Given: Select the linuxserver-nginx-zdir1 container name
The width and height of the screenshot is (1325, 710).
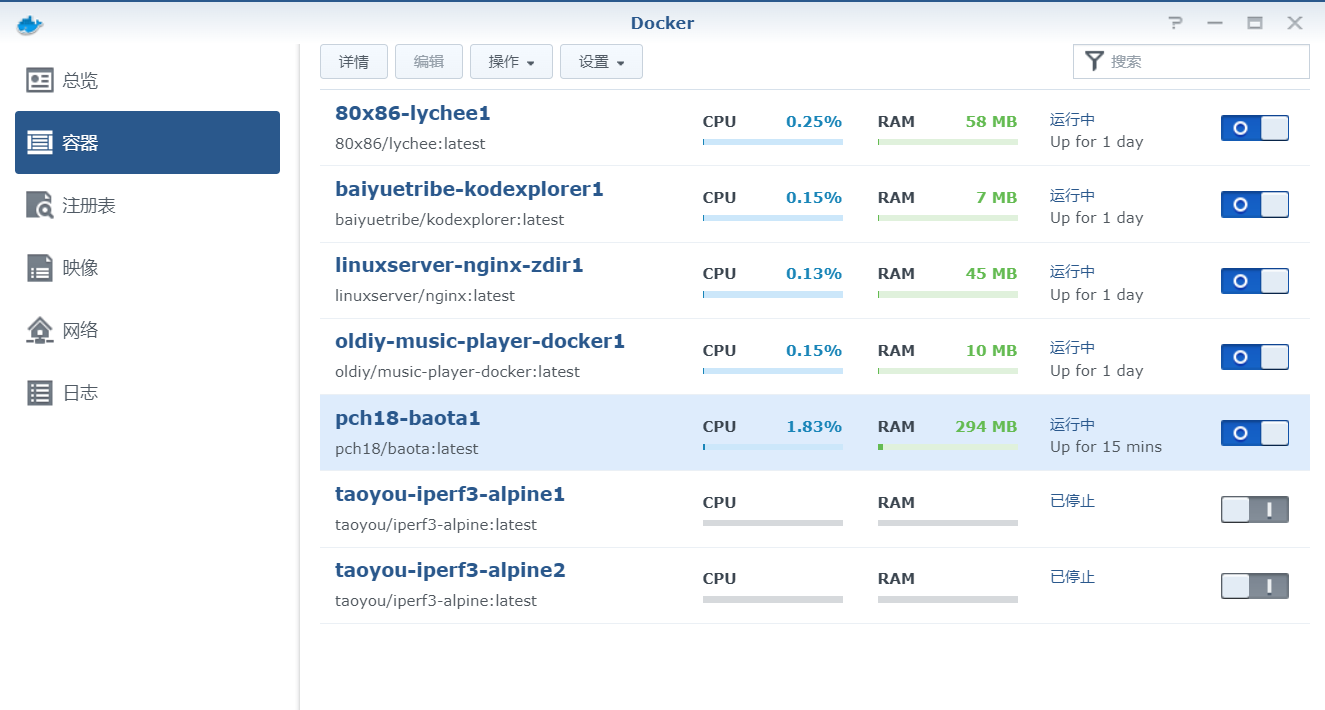Looking at the screenshot, I should click(x=459, y=266).
